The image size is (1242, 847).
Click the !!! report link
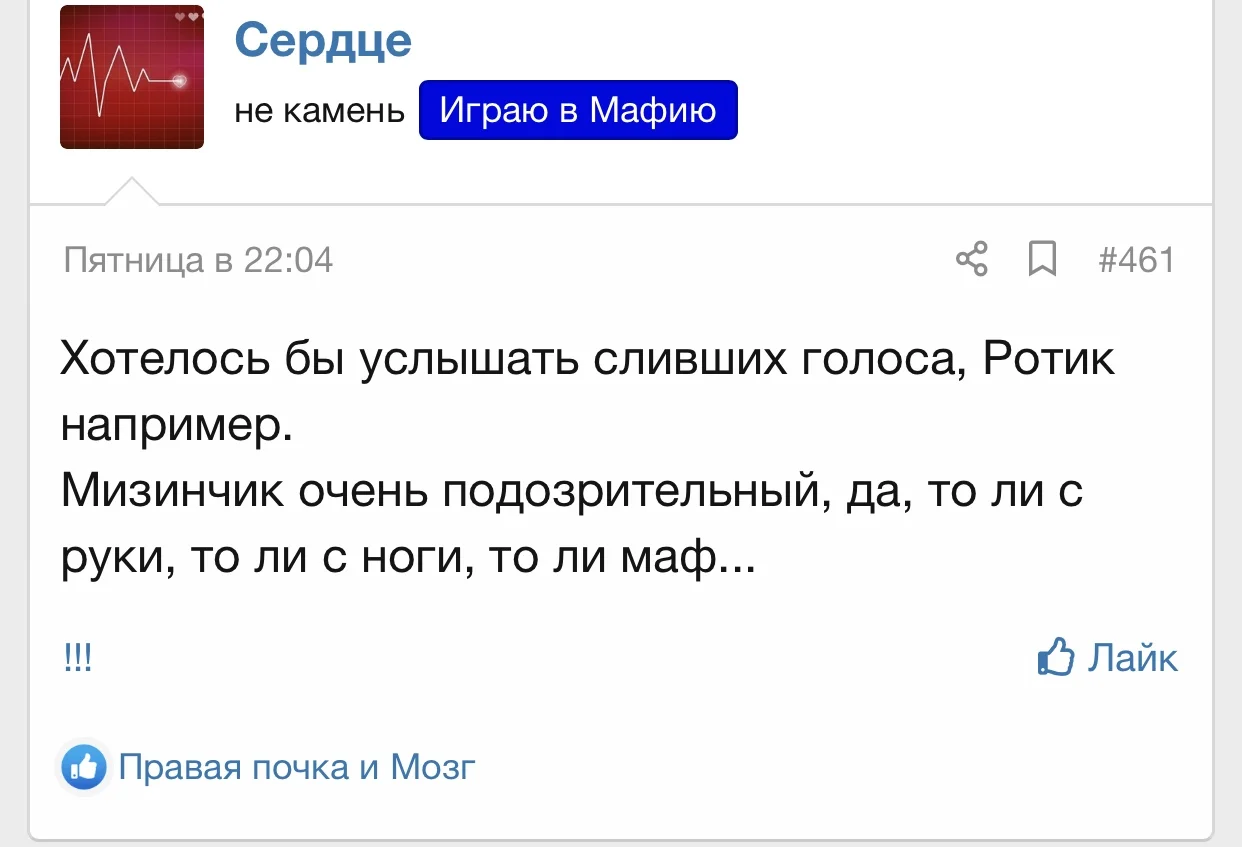[x=77, y=659]
